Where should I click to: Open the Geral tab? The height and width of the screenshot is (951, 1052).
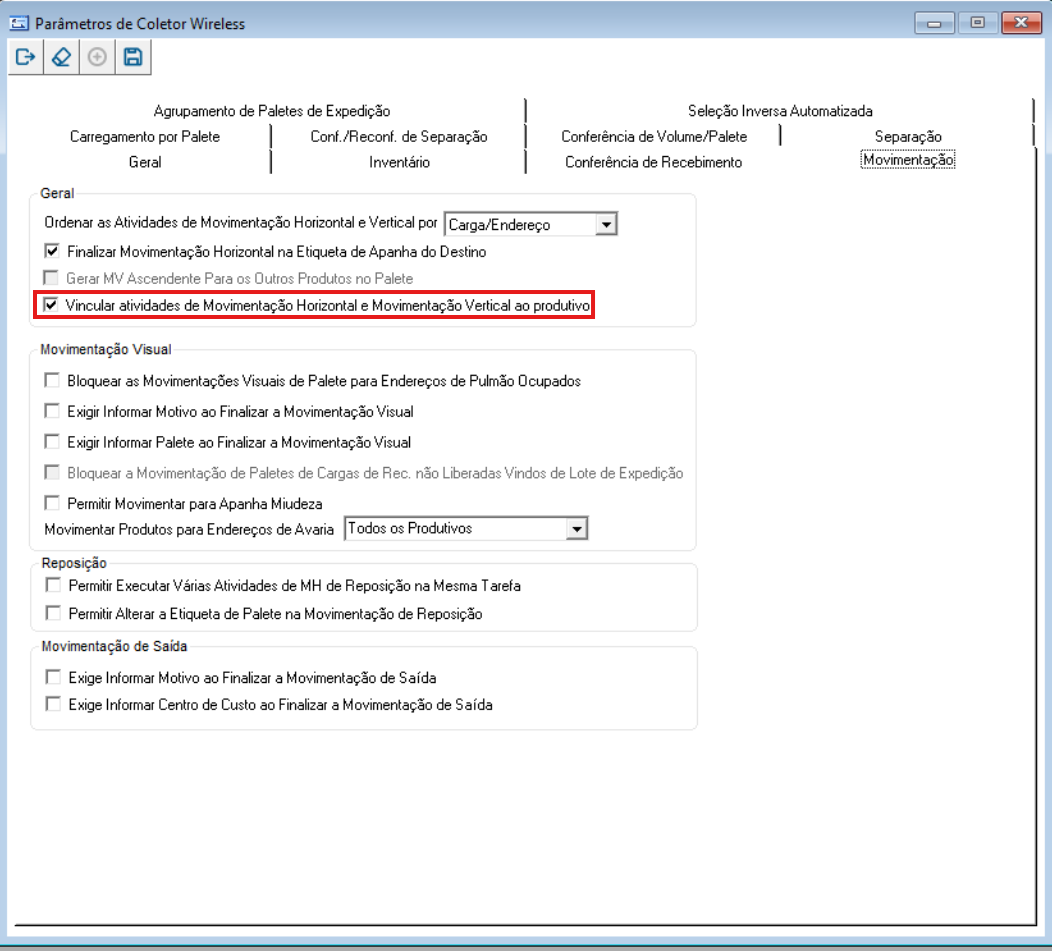coord(145,162)
